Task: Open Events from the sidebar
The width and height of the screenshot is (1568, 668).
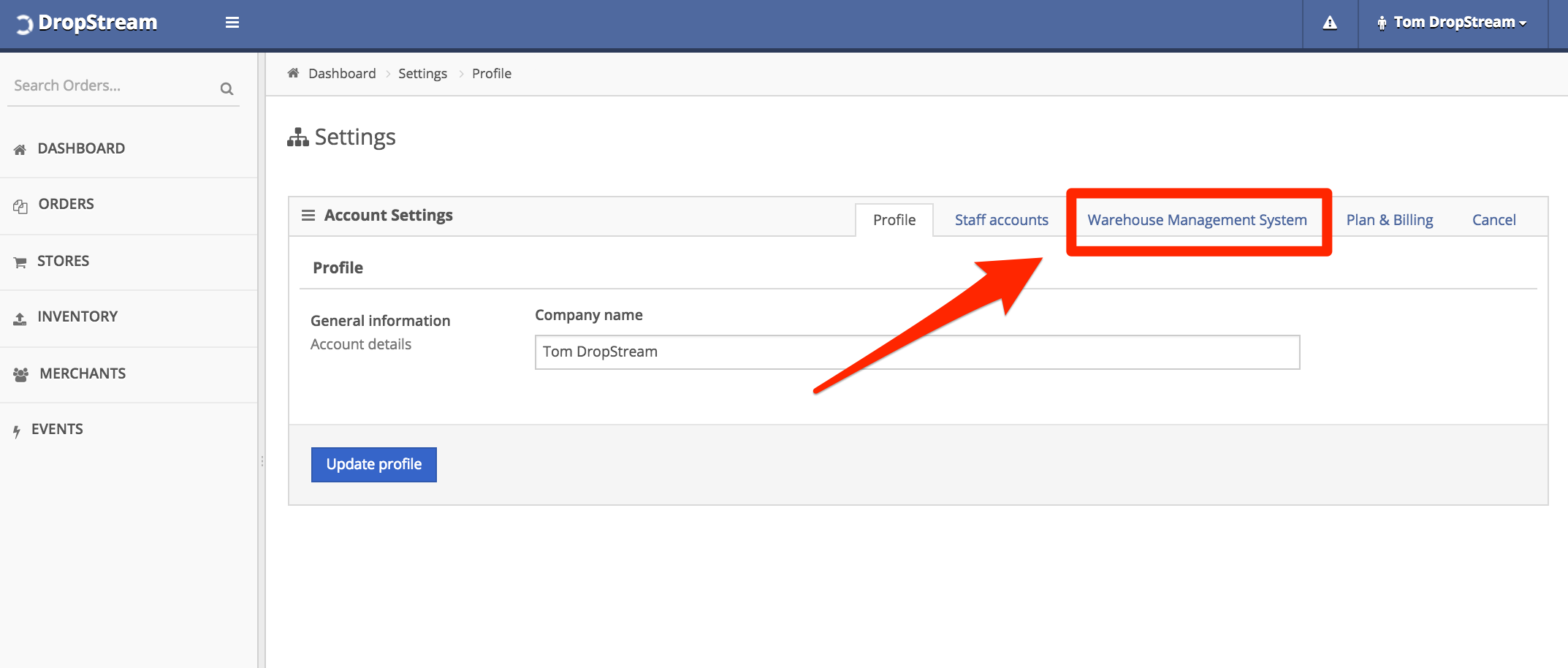Action: pyautogui.click(x=57, y=429)
